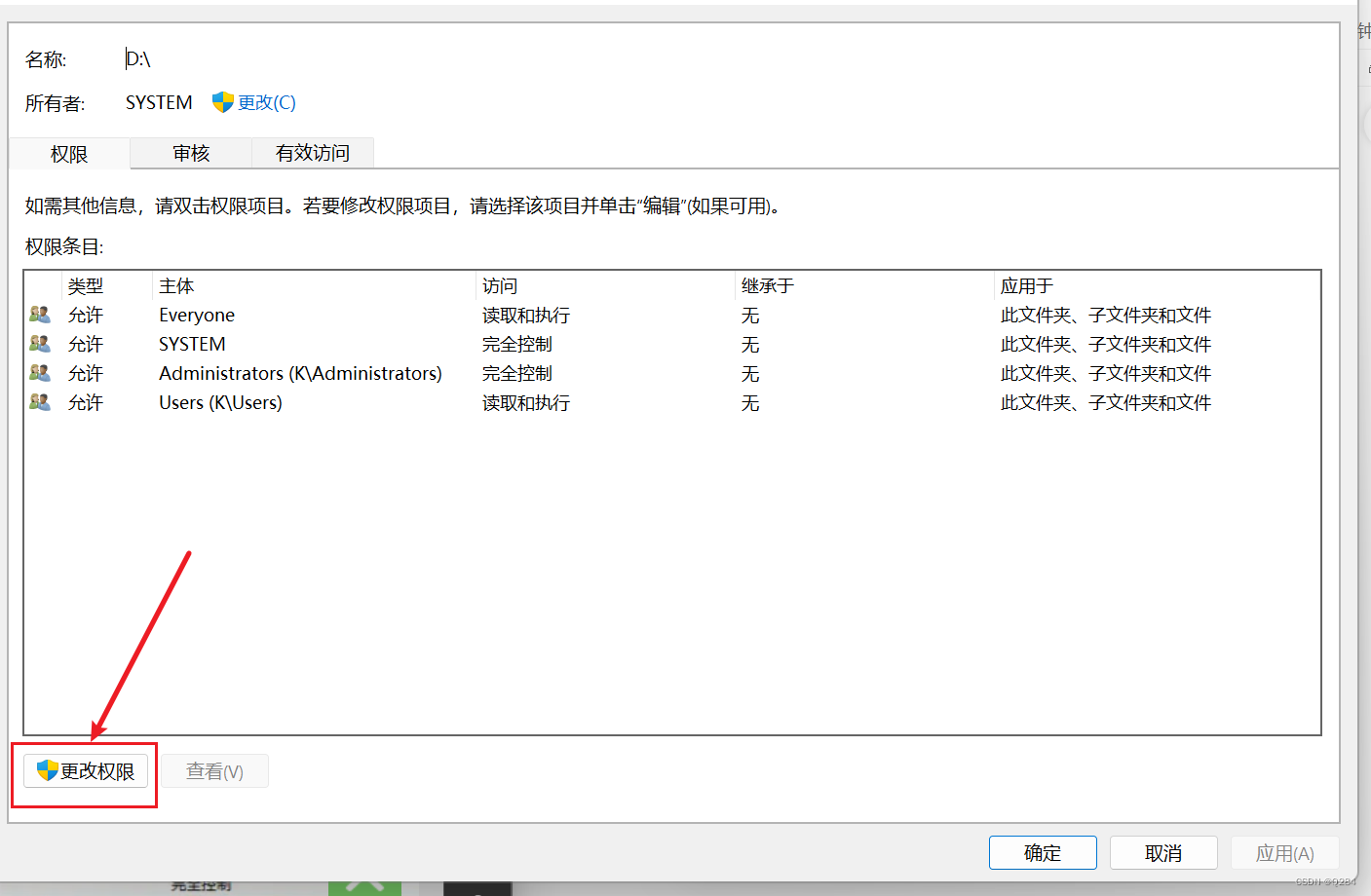Viewport: 1371px width, 896px height.
Task: Open owner change via 更改(C) link
Action: tap(265, 101)
